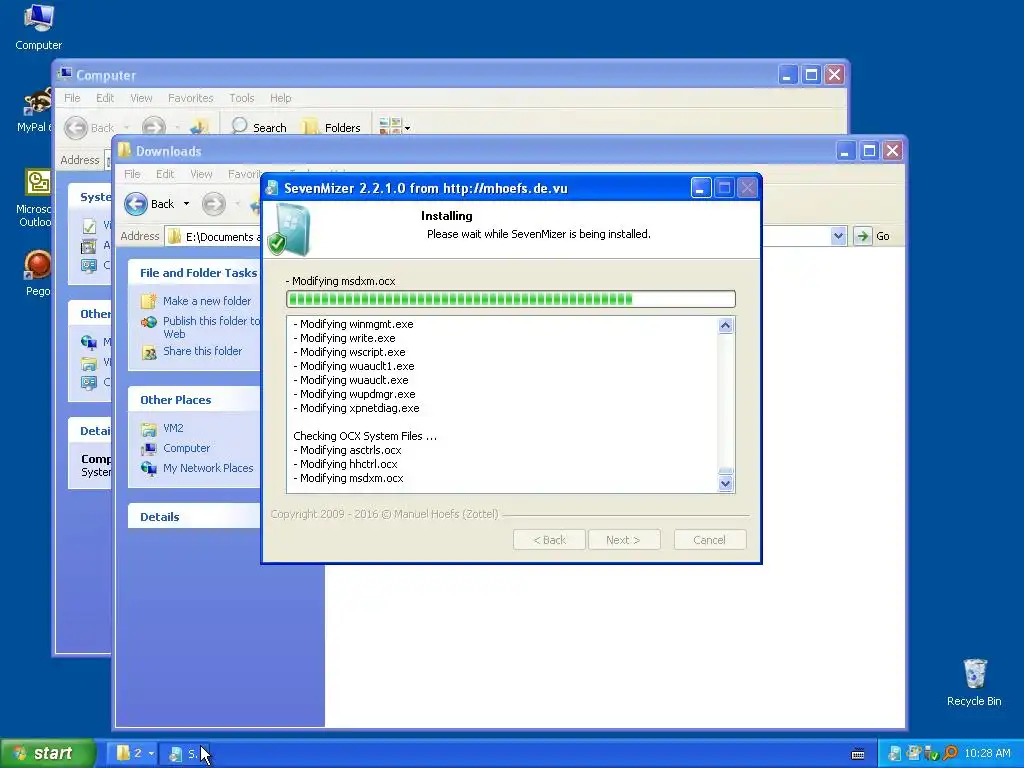Click the Share this folder icon

tap(149, 353)
